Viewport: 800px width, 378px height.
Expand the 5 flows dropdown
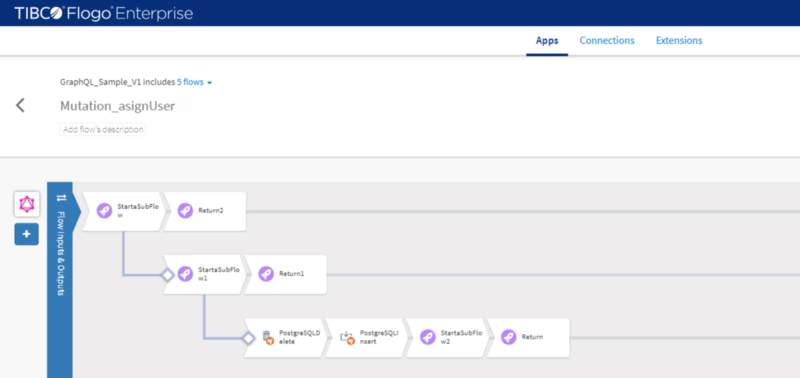pyautogui.click(x=194, y=82)
